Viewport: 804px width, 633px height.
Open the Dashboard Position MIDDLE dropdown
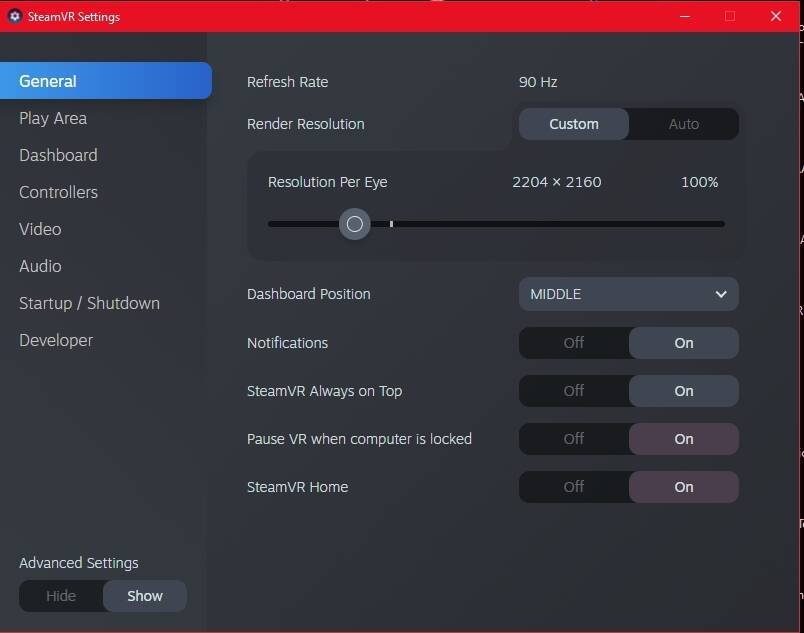pyautogui.click(x=629, y=294)
